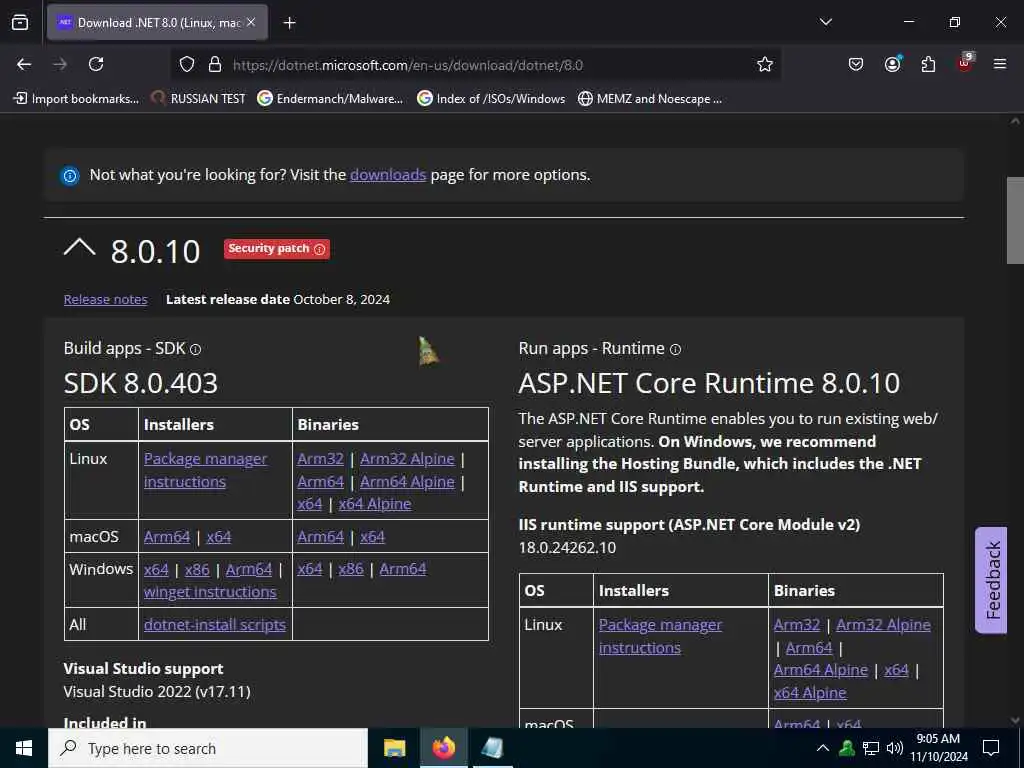Download SDK Windows Arm64 installer

point(249,569)
